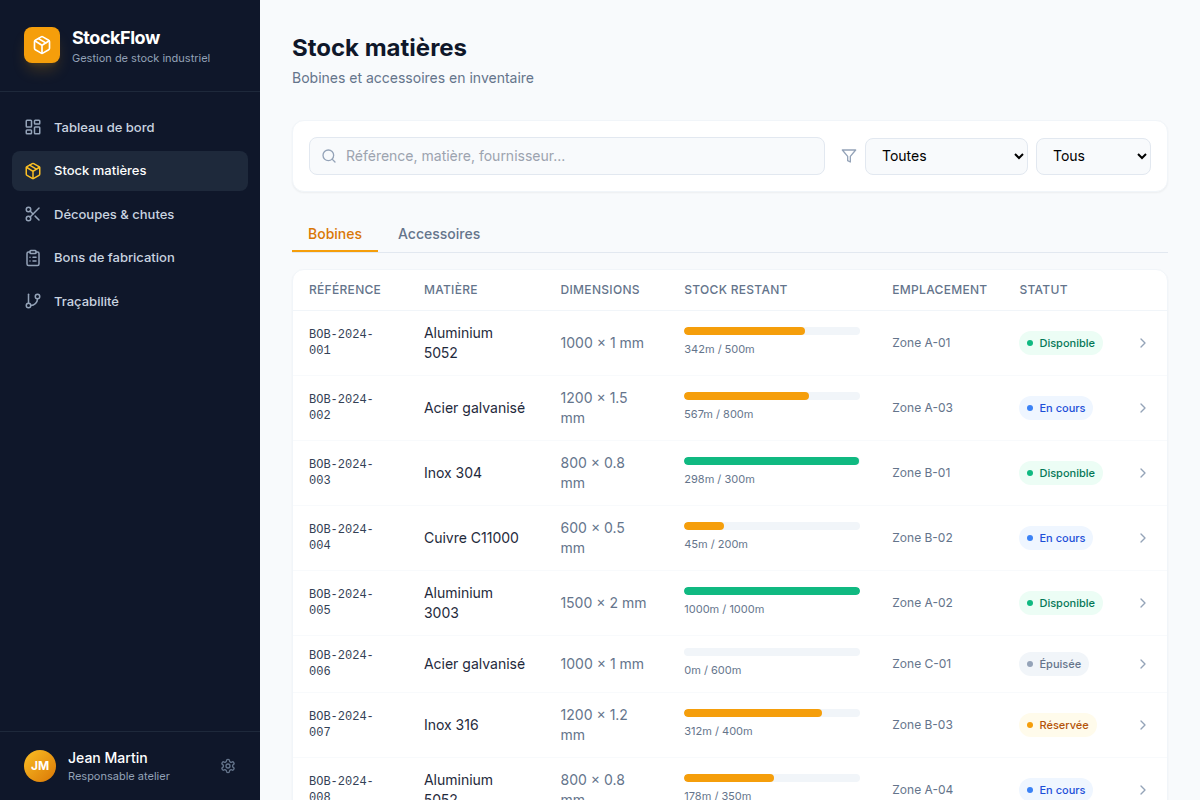The width and height of the screenshot is (1200, 800).
Task: Click the 342m / 500m stock bar
Action: pos(772,331)
